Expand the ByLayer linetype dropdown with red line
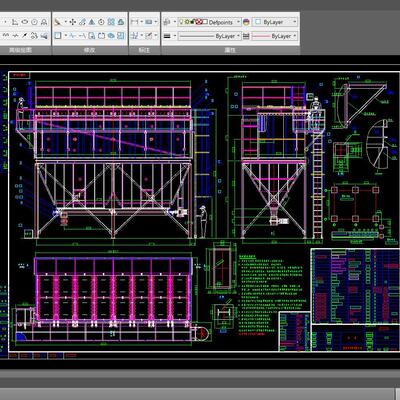The height and width of the screenshot is (400, 400). coord(274,36)
